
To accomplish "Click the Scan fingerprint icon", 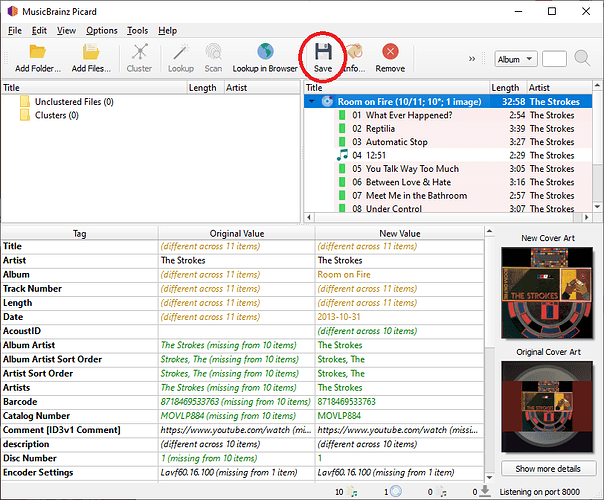I will 213,52.
